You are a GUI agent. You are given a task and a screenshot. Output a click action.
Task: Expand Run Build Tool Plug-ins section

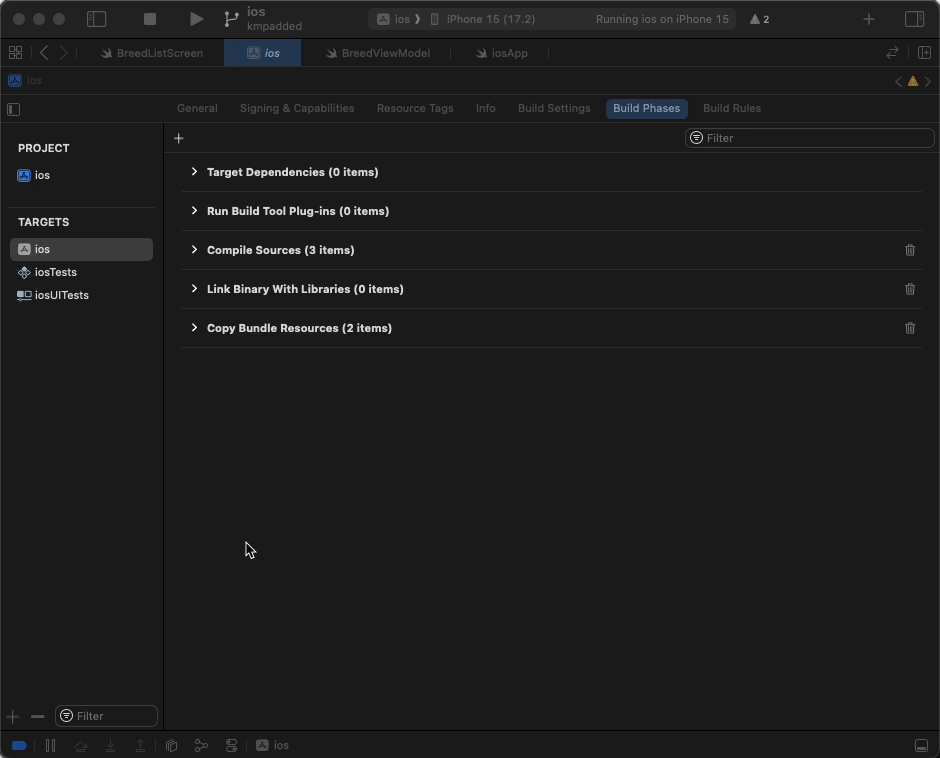tap(194, 210)
